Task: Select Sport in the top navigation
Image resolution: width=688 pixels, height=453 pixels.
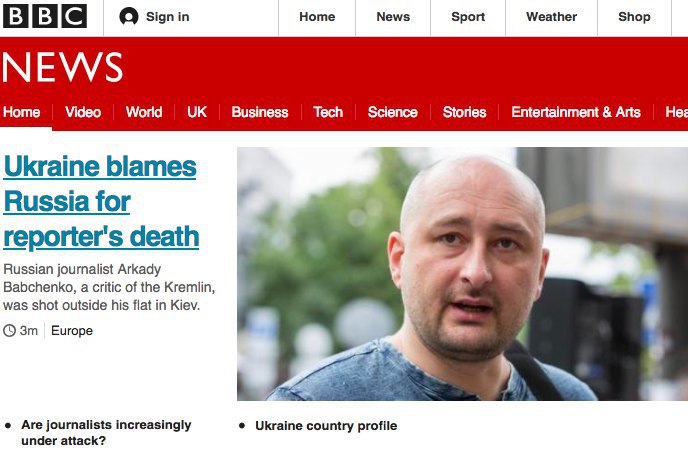Action: point(468,17)
